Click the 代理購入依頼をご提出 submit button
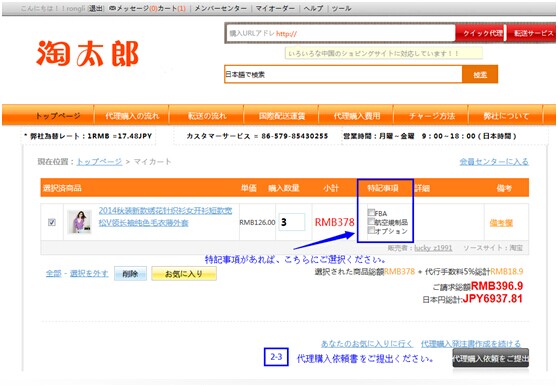The width and height of the screenshot is (558, 387). [x=491, y=359]
